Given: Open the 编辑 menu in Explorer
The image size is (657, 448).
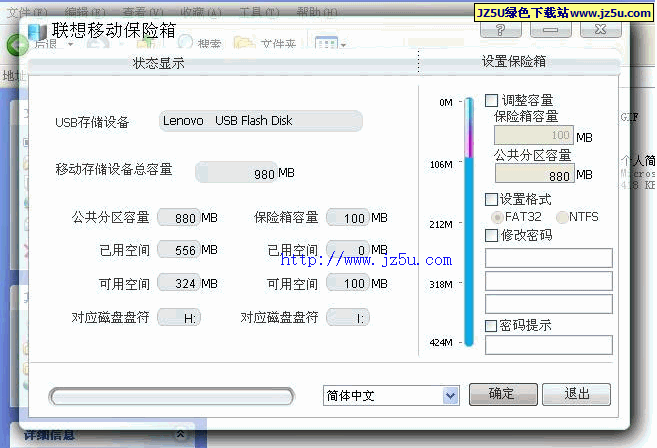Looking at the screenshot, I should [85, 12].
